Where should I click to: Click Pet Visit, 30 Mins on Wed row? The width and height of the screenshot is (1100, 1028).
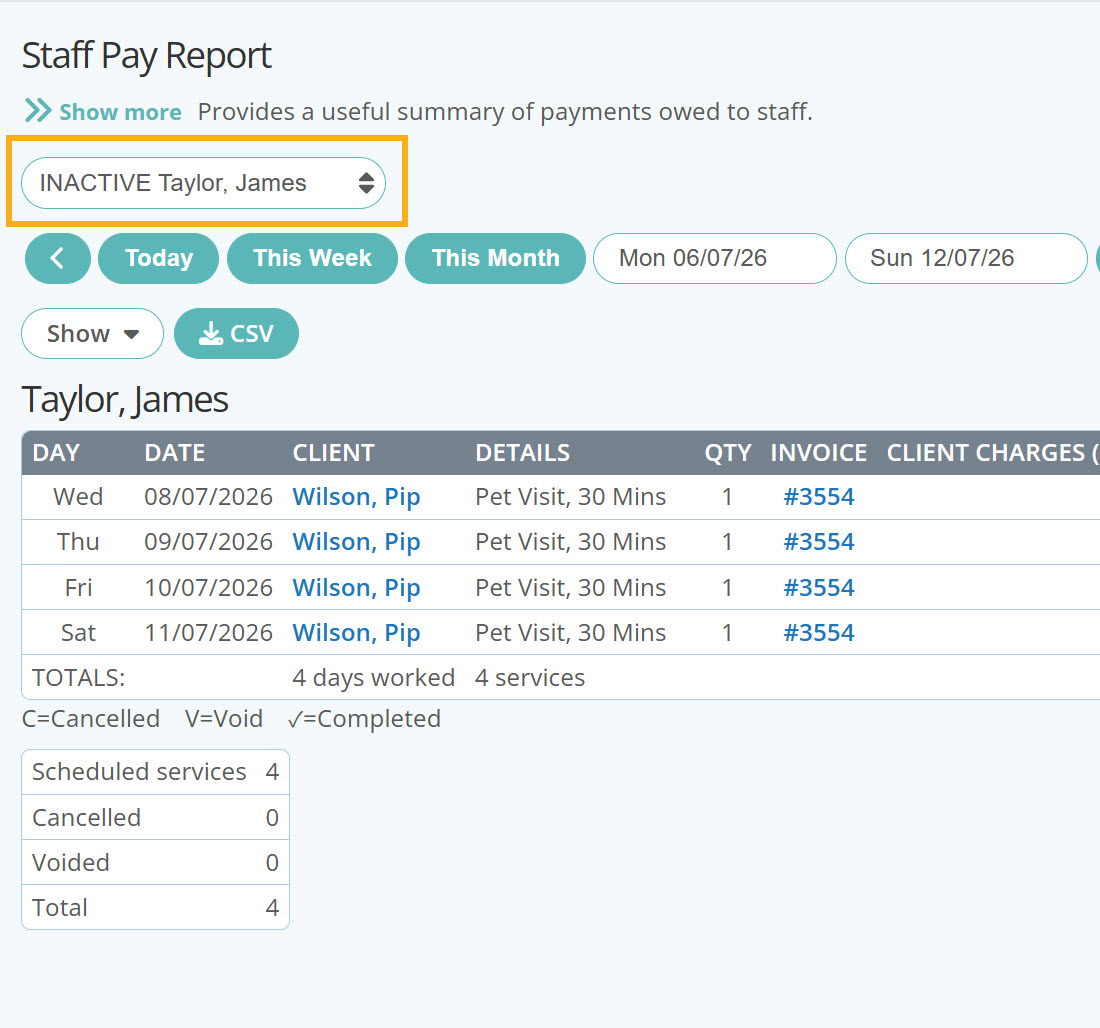coord(570,497)
